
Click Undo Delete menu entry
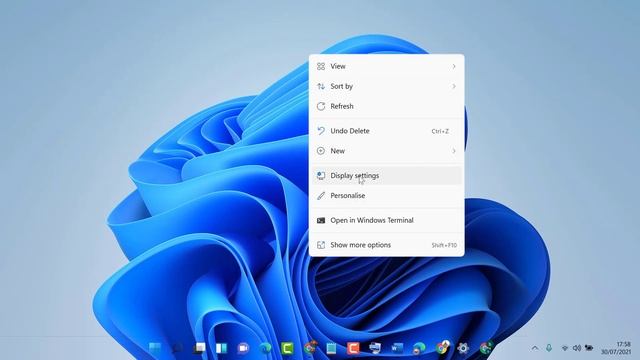pyautogui.click(x=387, y=131)
